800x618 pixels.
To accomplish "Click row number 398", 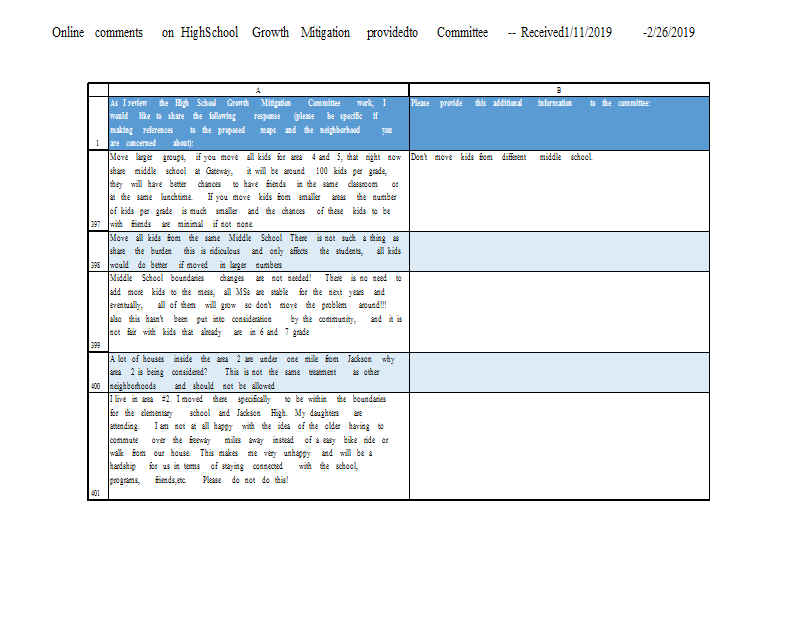I will pyautogui.click(x=98, y=252).
